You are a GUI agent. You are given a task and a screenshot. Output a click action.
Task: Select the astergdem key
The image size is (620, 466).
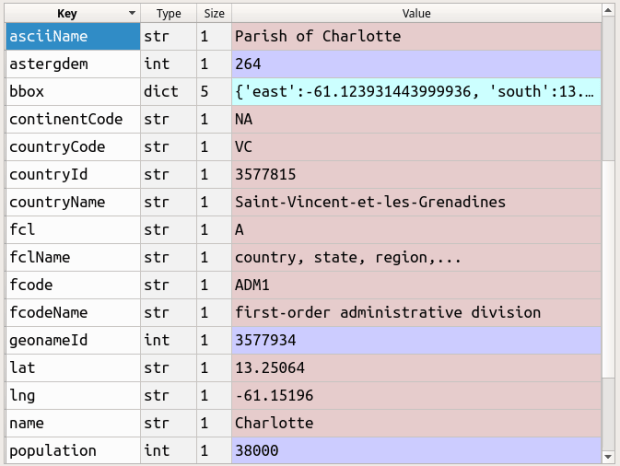73,64
